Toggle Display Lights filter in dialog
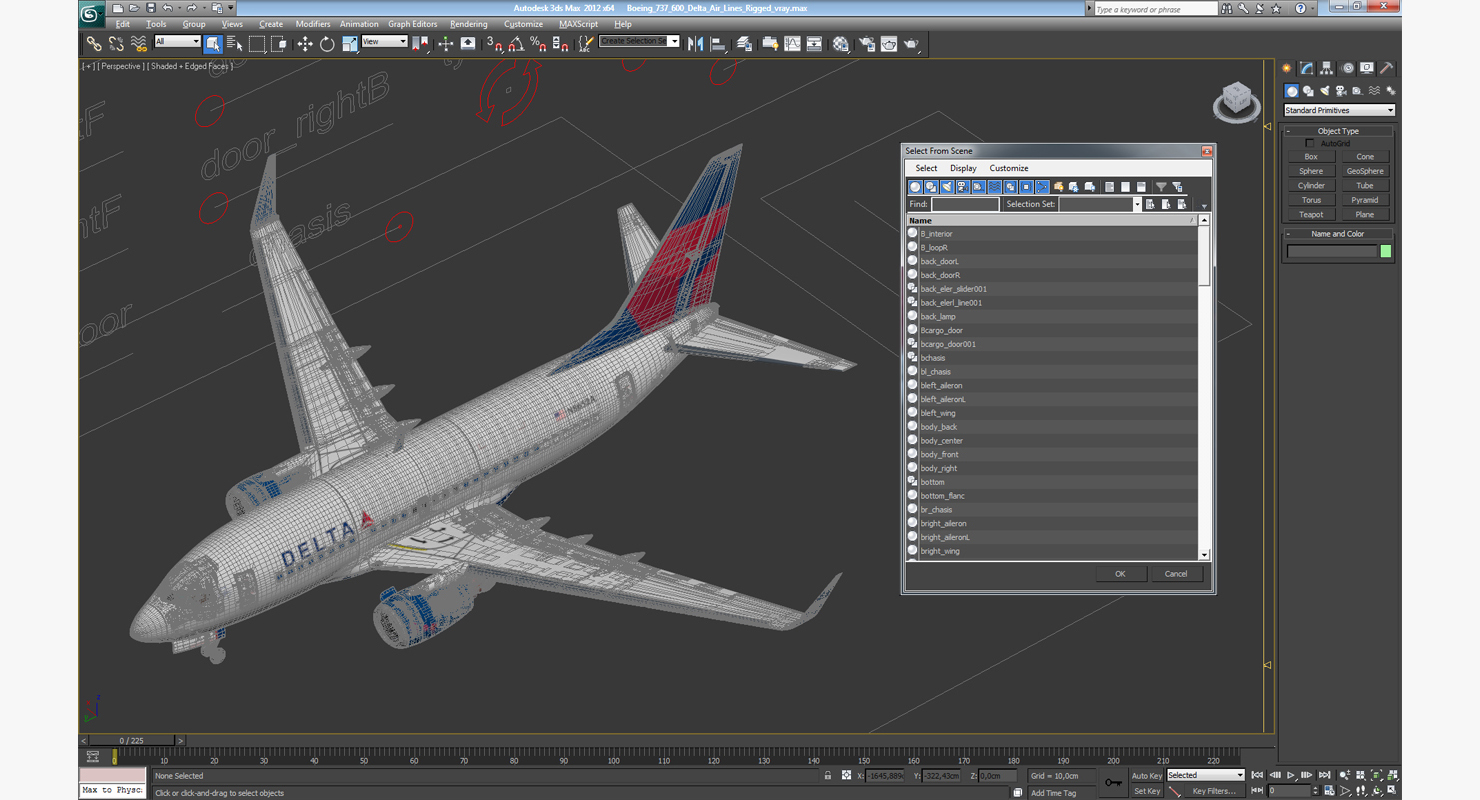 947,187
